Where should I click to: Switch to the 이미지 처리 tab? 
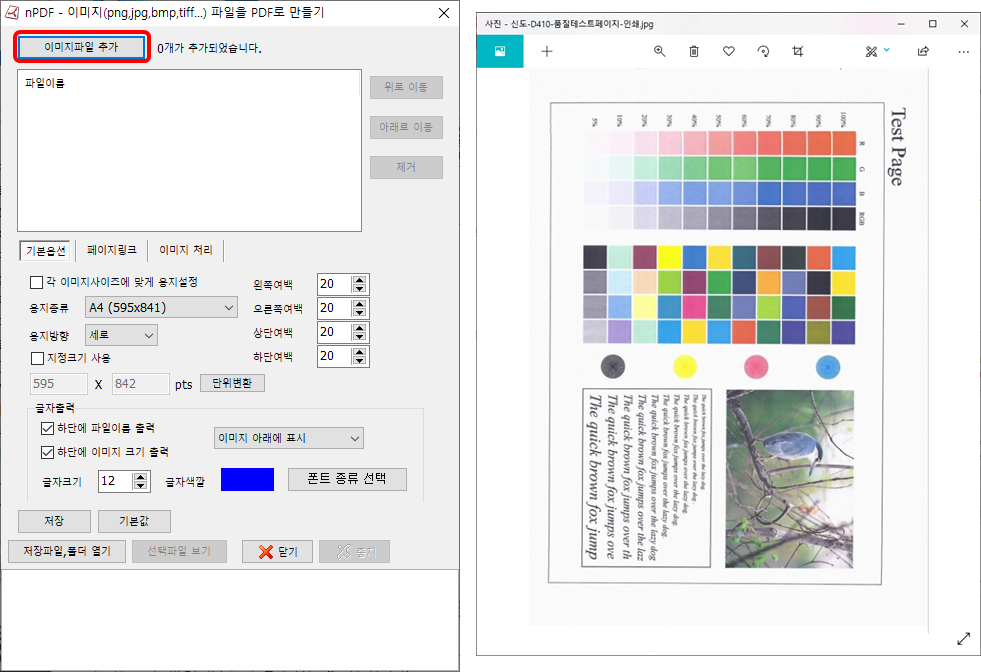(185, 250)
